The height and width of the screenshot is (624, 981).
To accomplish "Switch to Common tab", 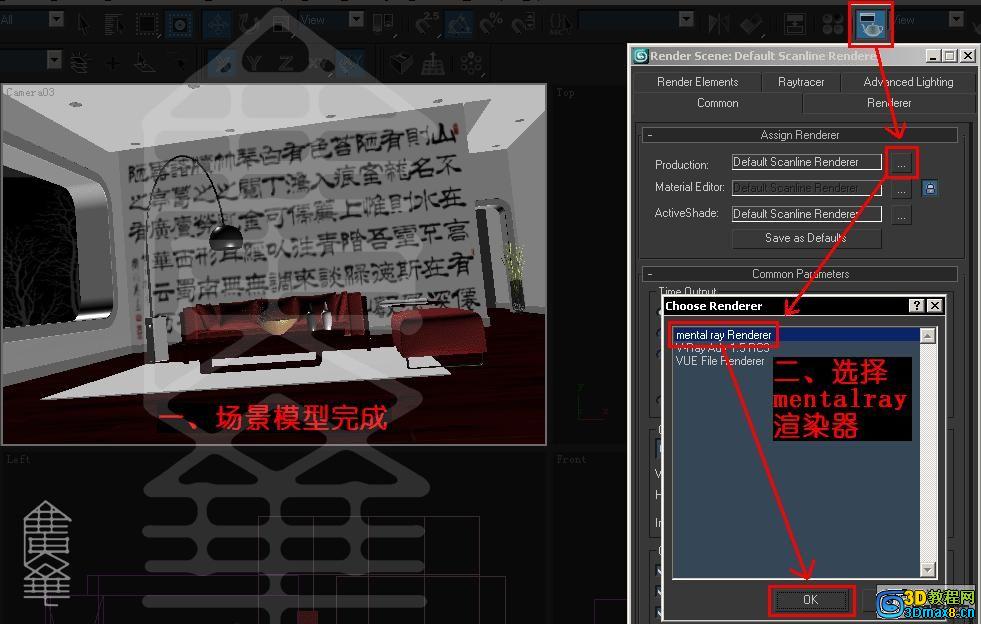I will pos(718,103).
